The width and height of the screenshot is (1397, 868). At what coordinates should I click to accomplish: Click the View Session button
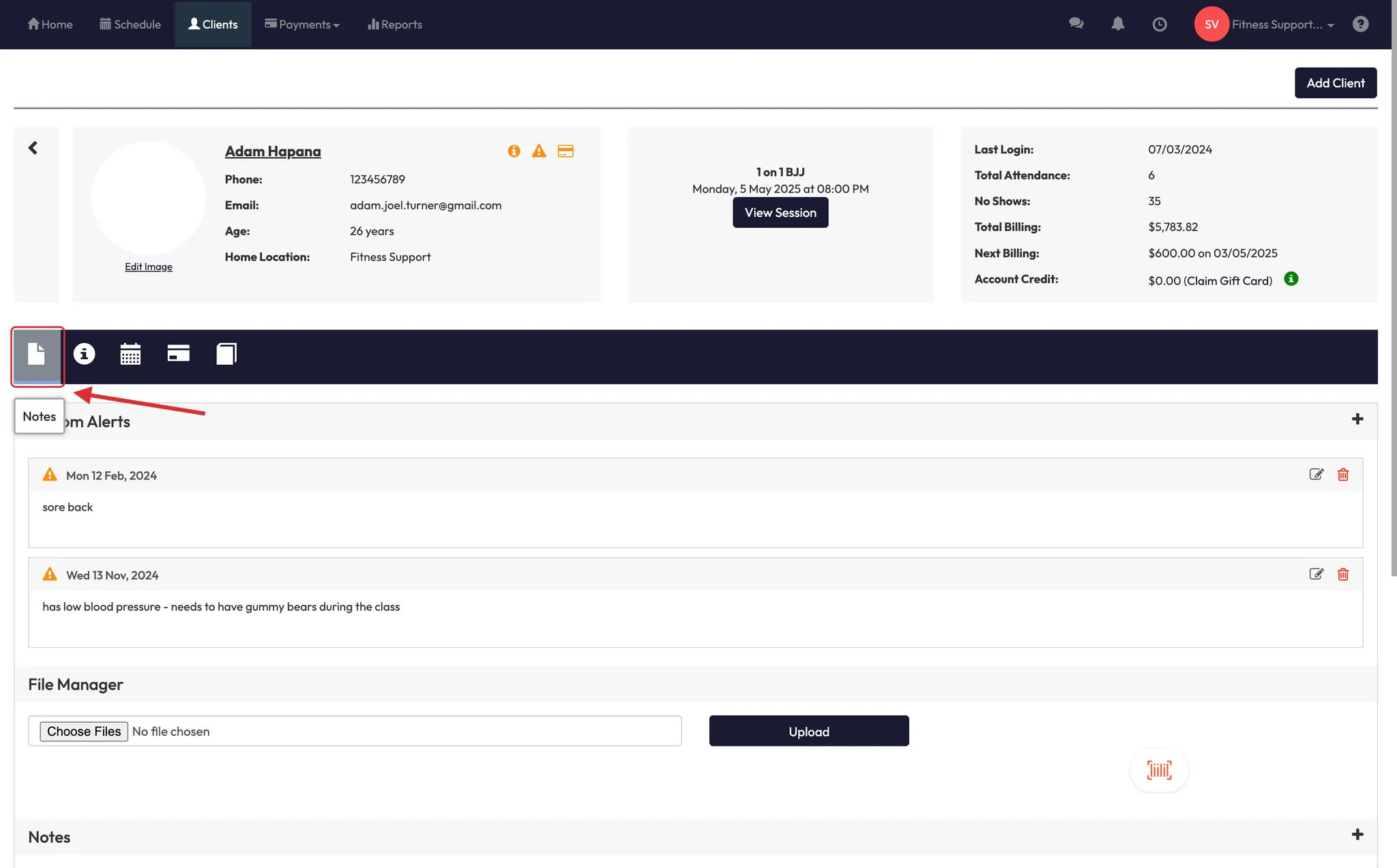780,213
